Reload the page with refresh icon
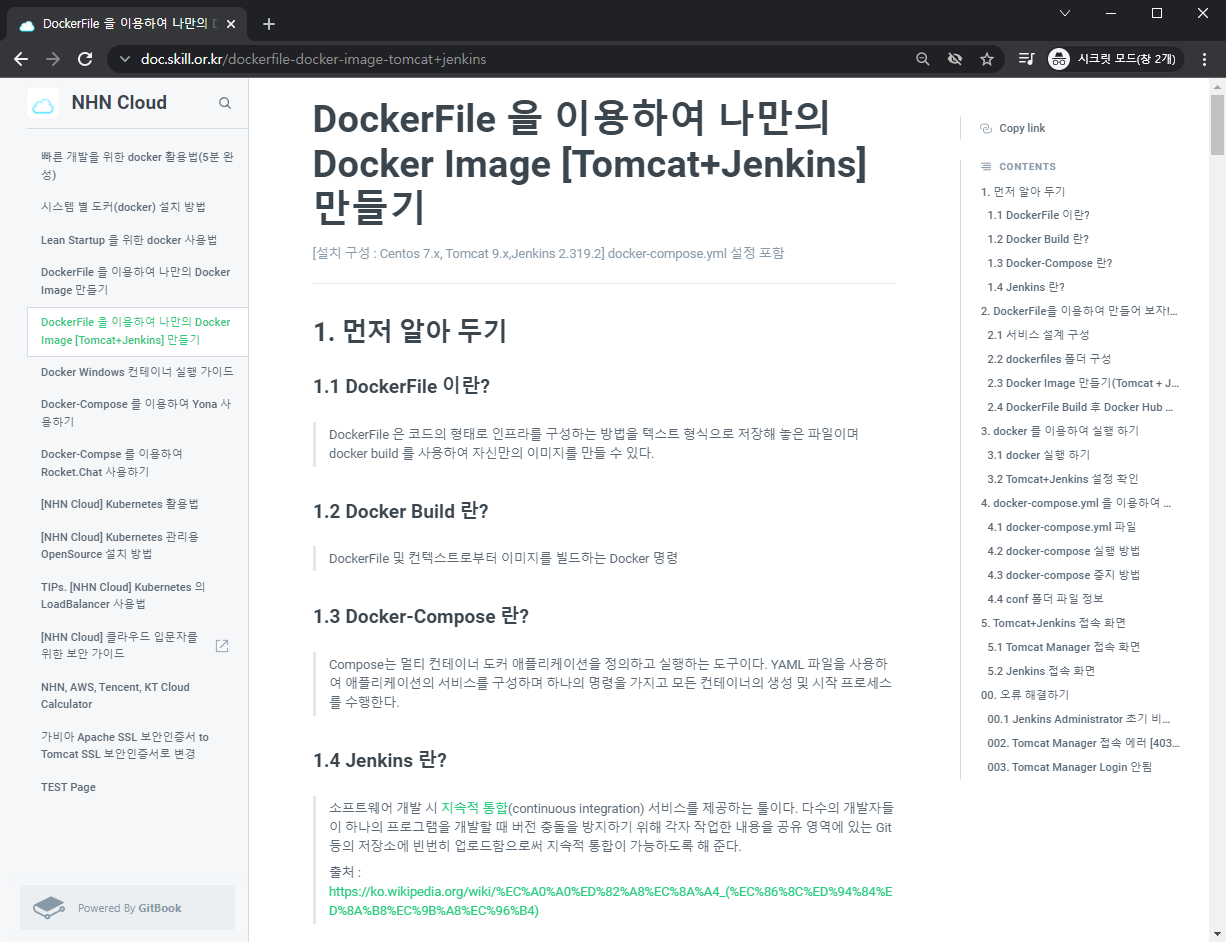 tap(85, 59)
